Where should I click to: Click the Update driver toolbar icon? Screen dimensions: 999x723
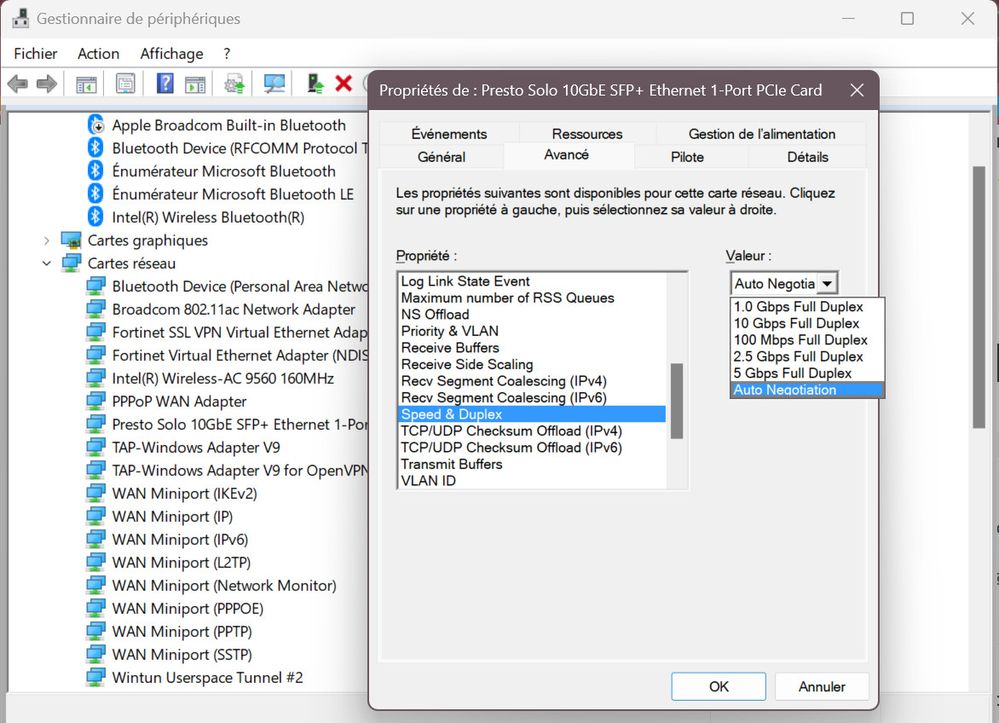point(235,84)
